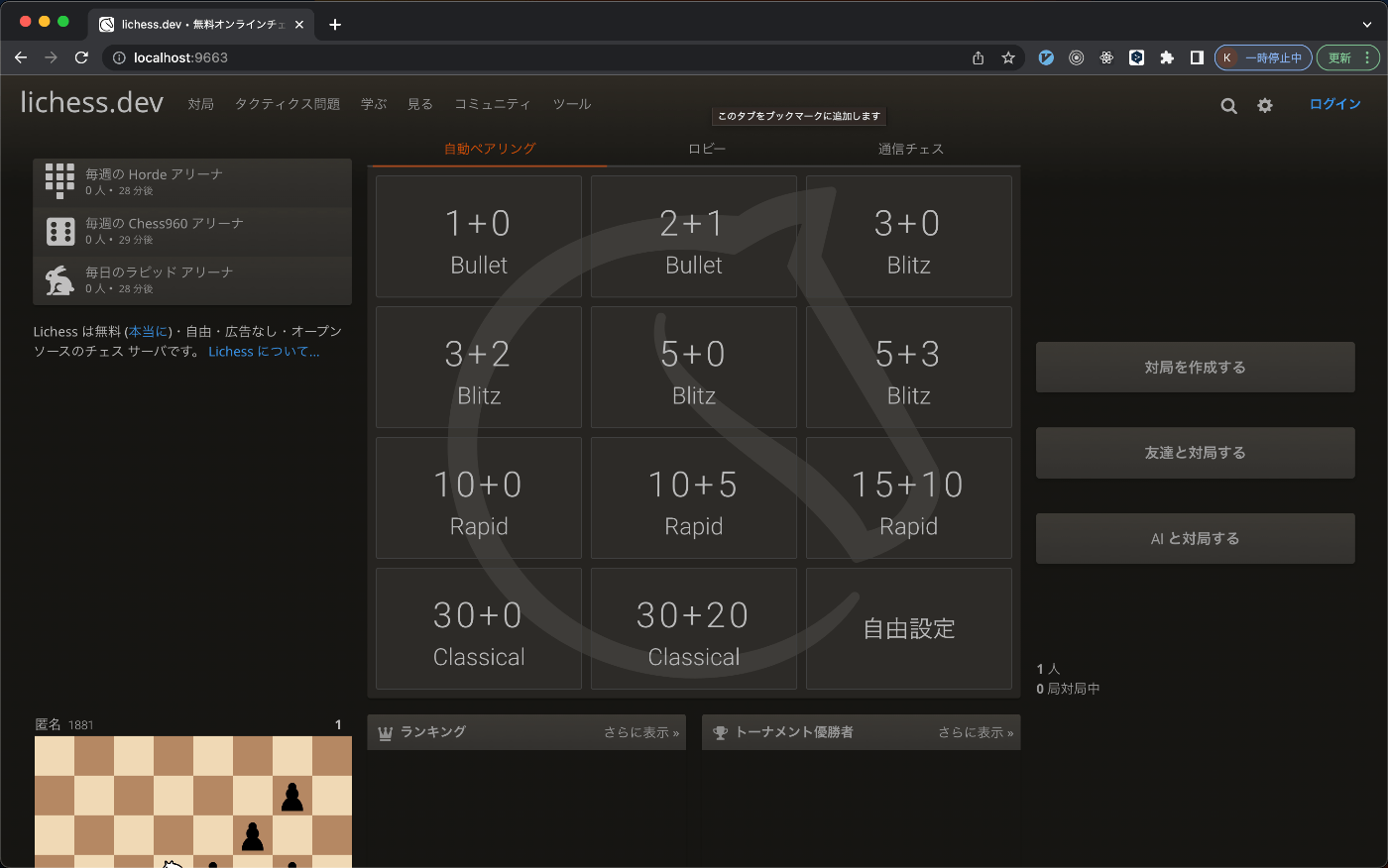
Task: Start a 3+2 Blitz game
Action: coord(479,368)
